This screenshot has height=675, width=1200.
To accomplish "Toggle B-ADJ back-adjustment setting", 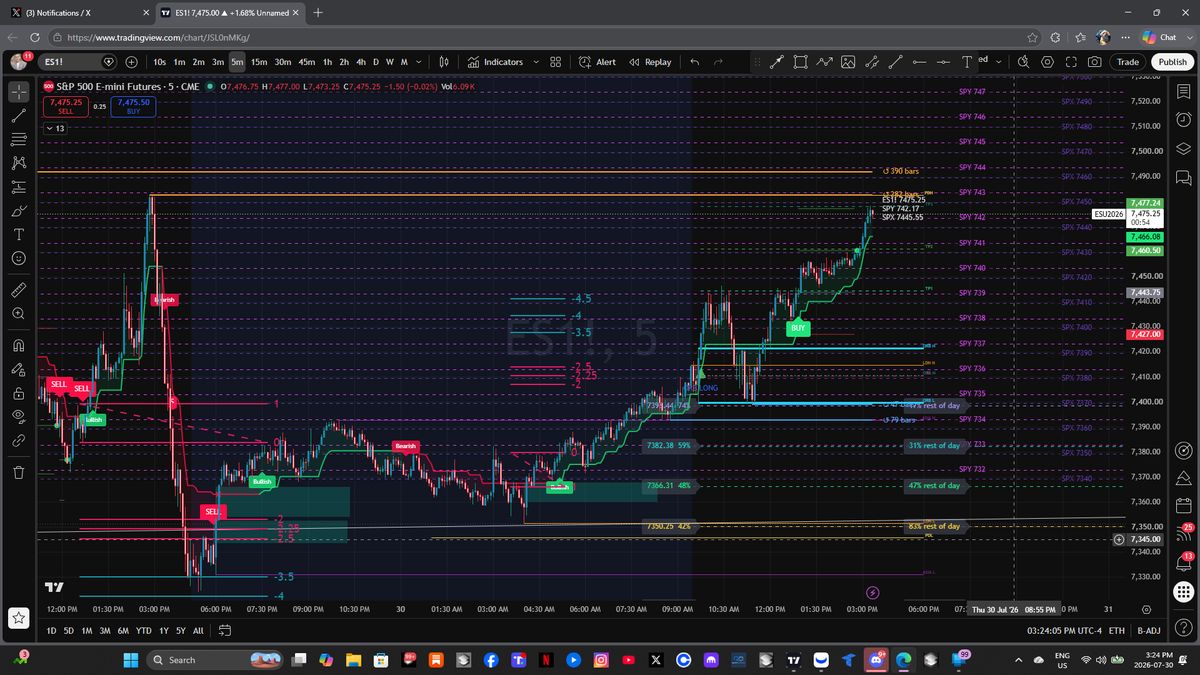I will 1149,631.
